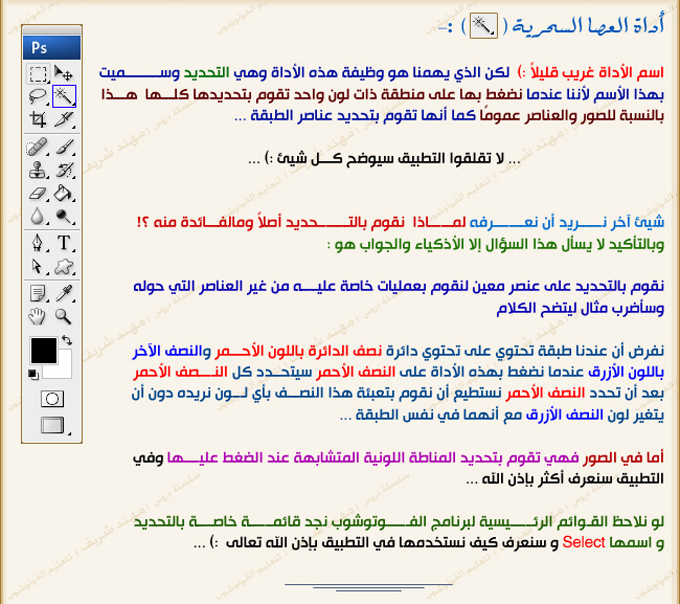Select the History Brush tool
The width and height of the screenshot is (680, 604).
tap(64, 170)
